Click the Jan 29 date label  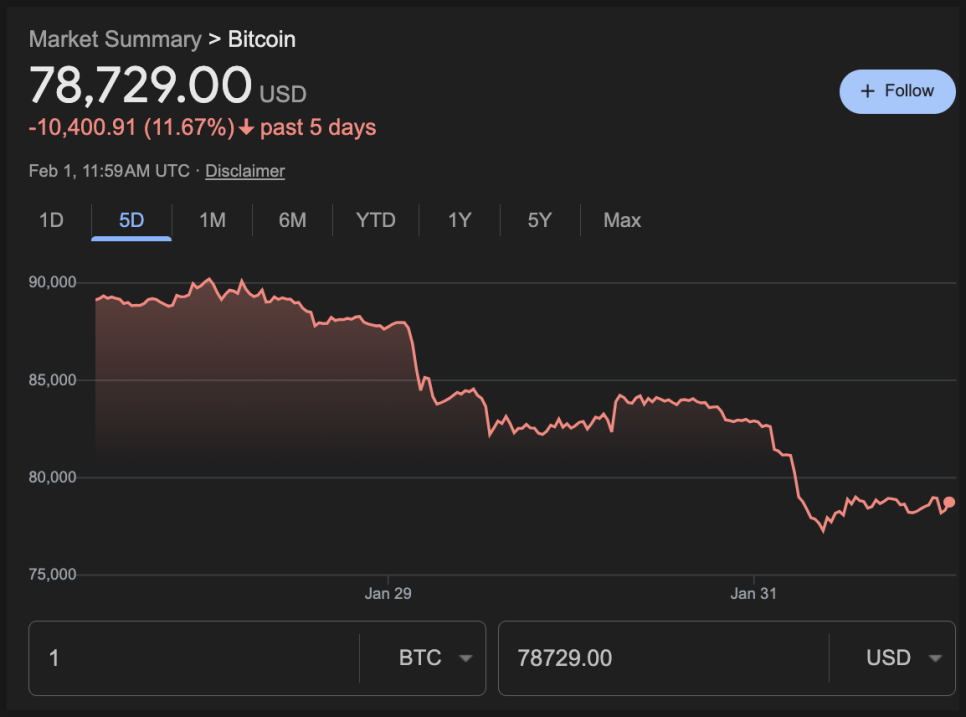click(388, 594)
